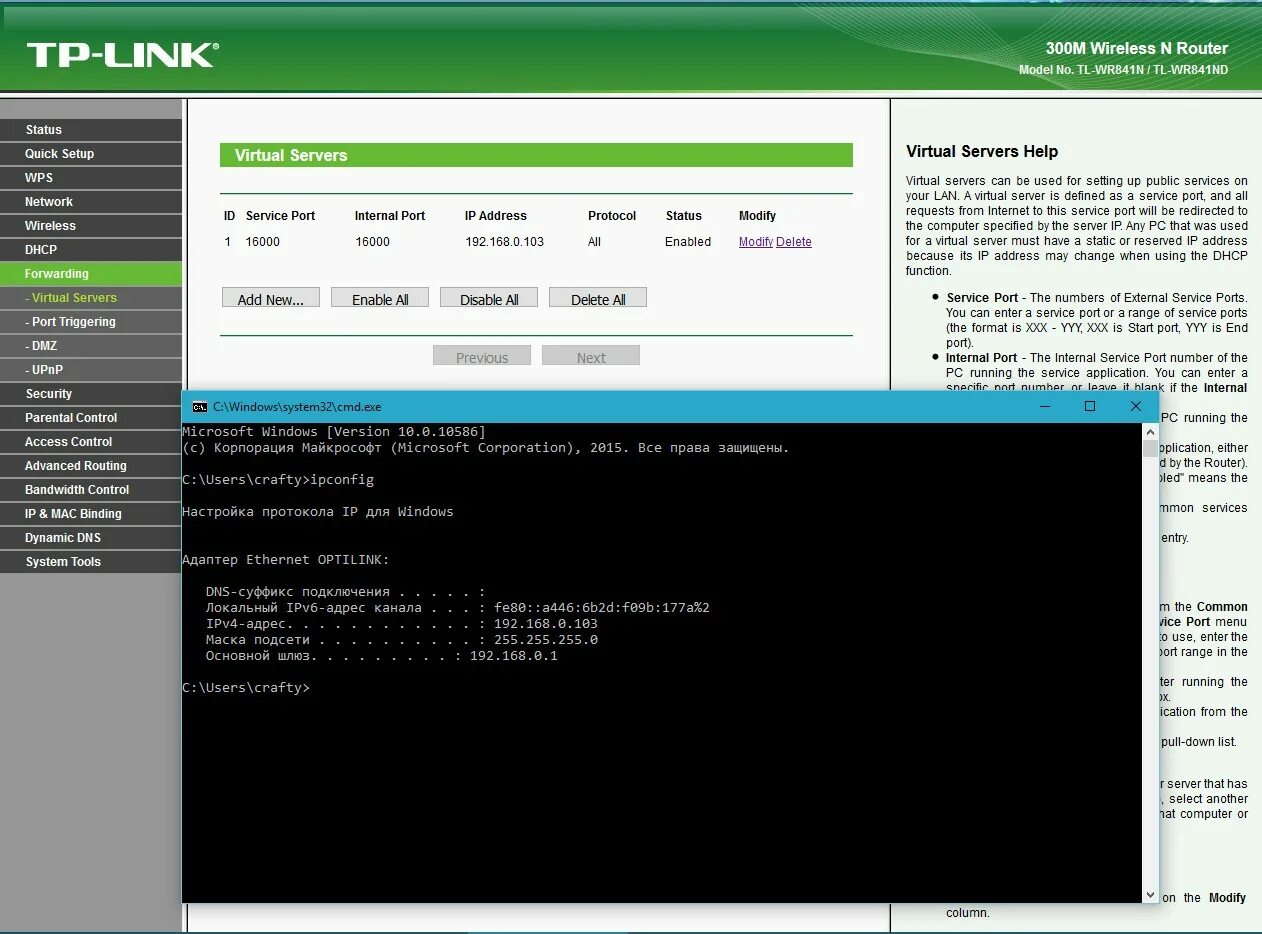This screenshot has width=1262, height=934.
Task: Open System Tools
Action: point(62,561)
